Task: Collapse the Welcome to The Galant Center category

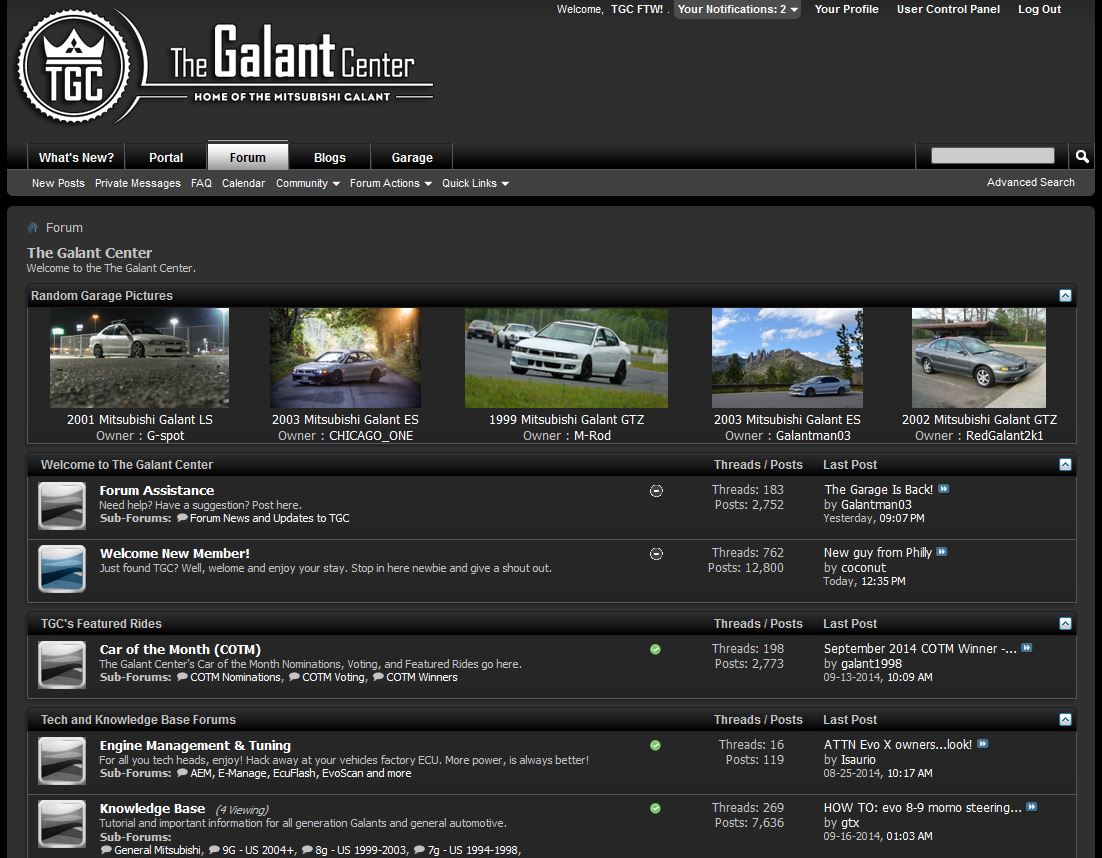Action: [x=1065, y=464]
